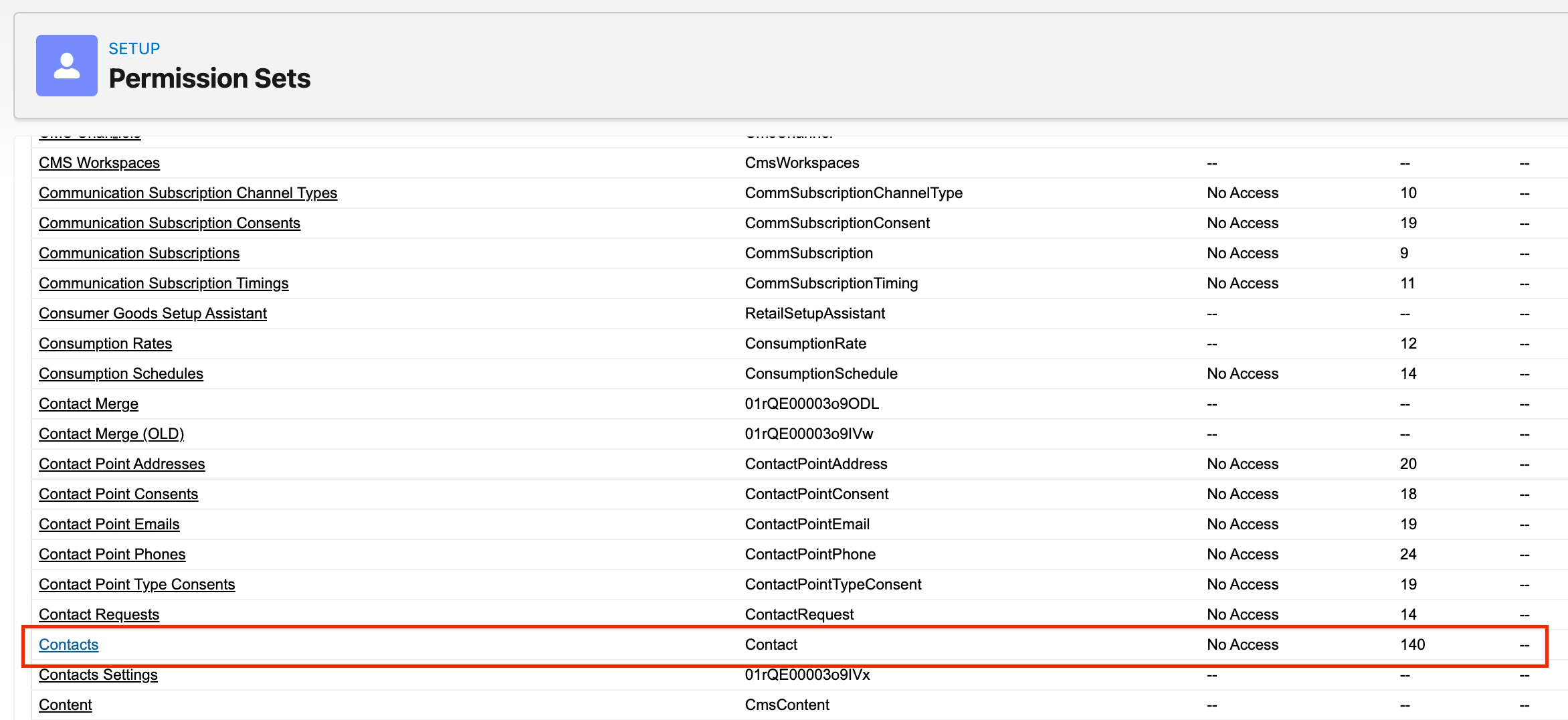Select the 01rQE00003o9ODL identifier
This screenshot has height=720, width=1568.
(x=812, y=403)
